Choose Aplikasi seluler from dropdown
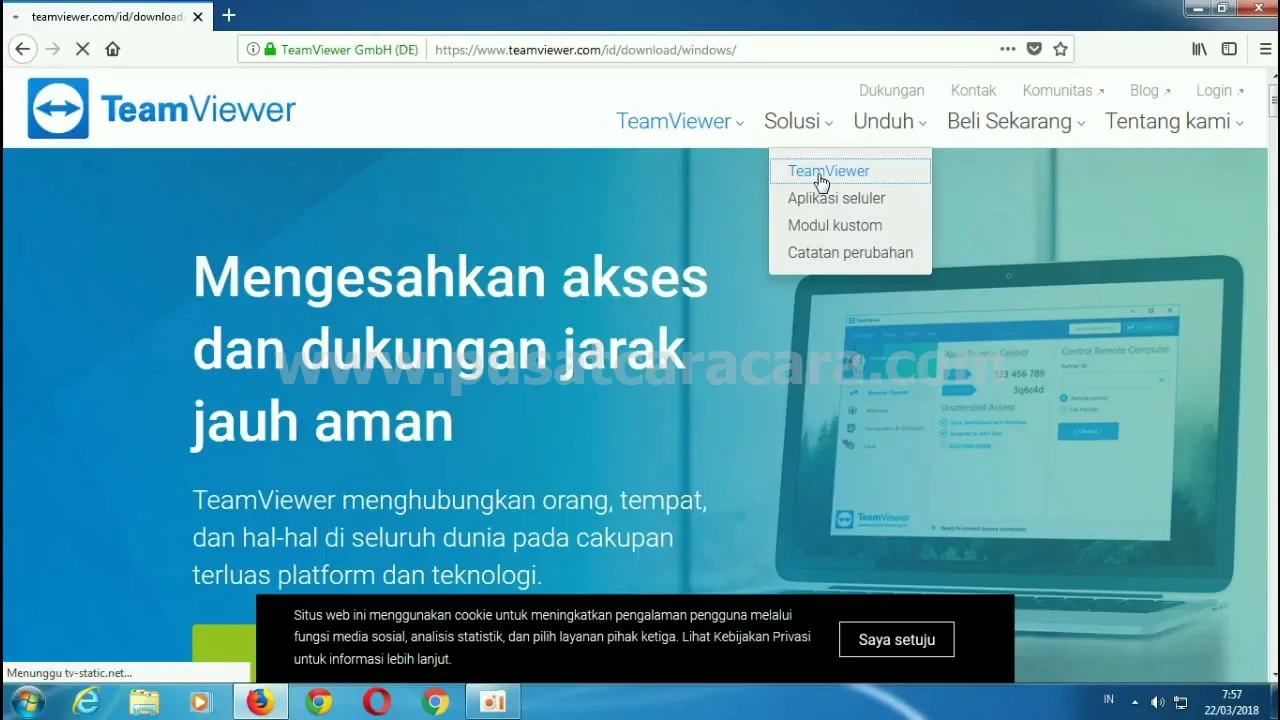This screenshot has width=1280, height=720. [836, 198]
